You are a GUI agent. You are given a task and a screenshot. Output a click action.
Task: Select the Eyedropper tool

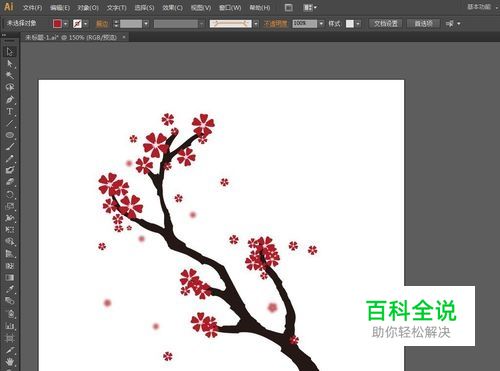coord(10,289)
